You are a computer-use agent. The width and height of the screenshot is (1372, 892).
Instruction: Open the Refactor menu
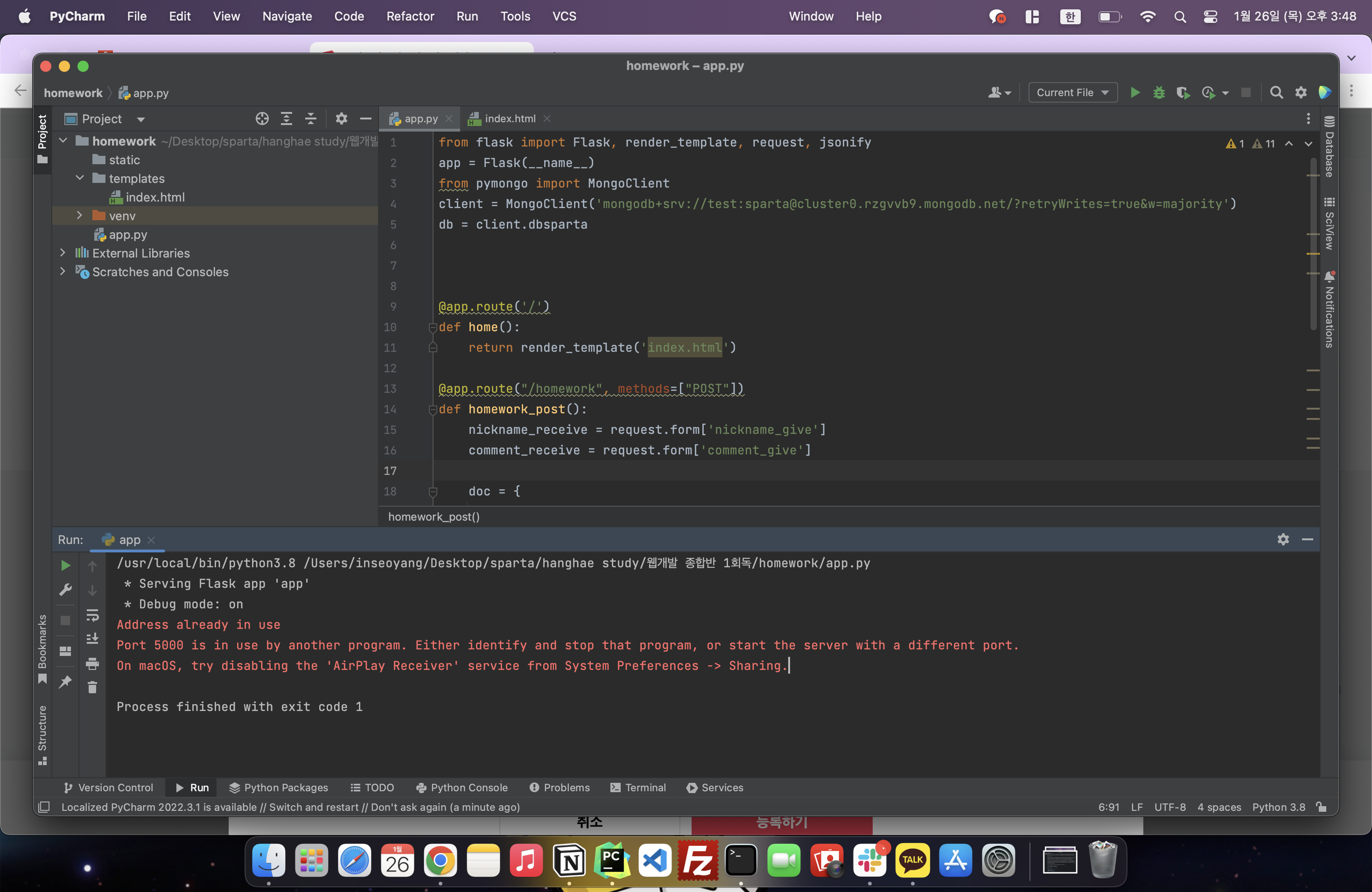click(x=410, y=16)
